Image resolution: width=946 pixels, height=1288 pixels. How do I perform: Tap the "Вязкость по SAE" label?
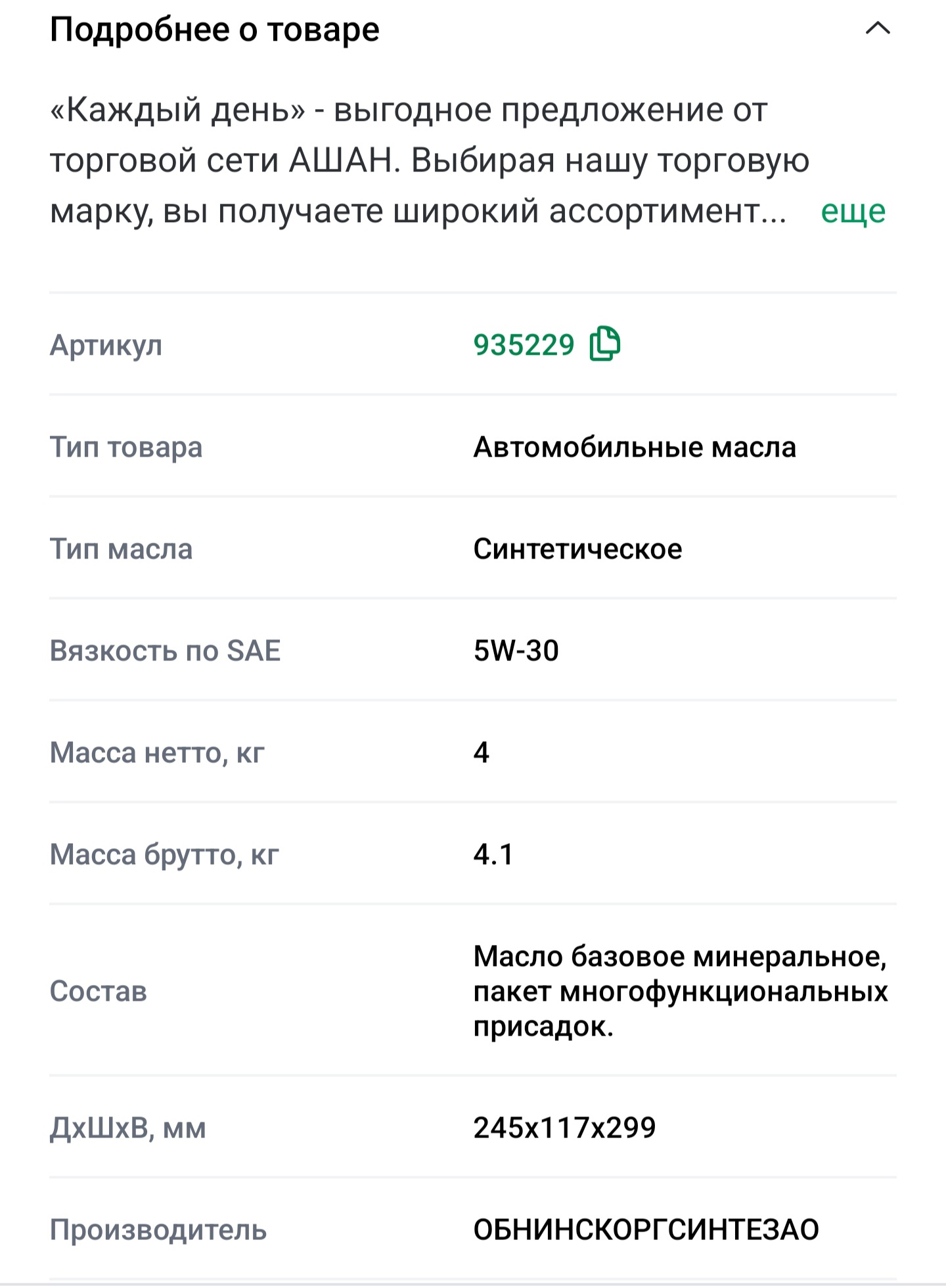[x=165, y=651]
